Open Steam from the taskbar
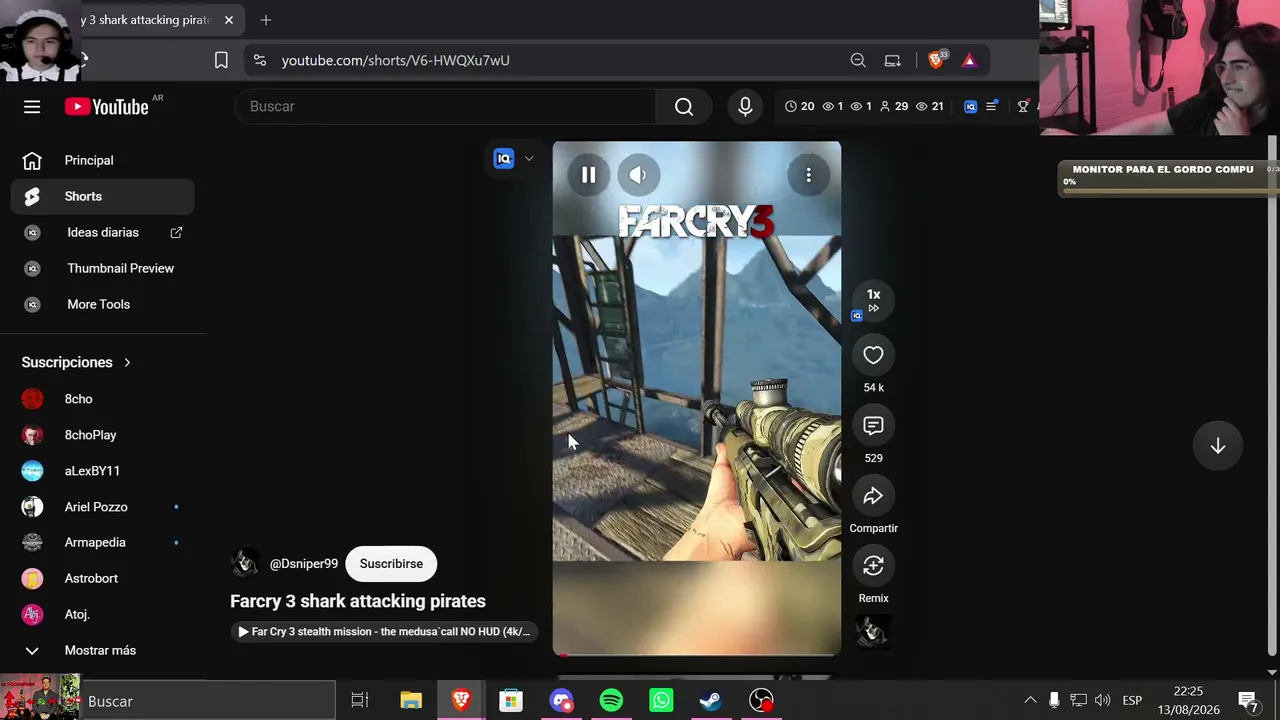This screenshot has height=720, width=1280. (x=711, y=701)
